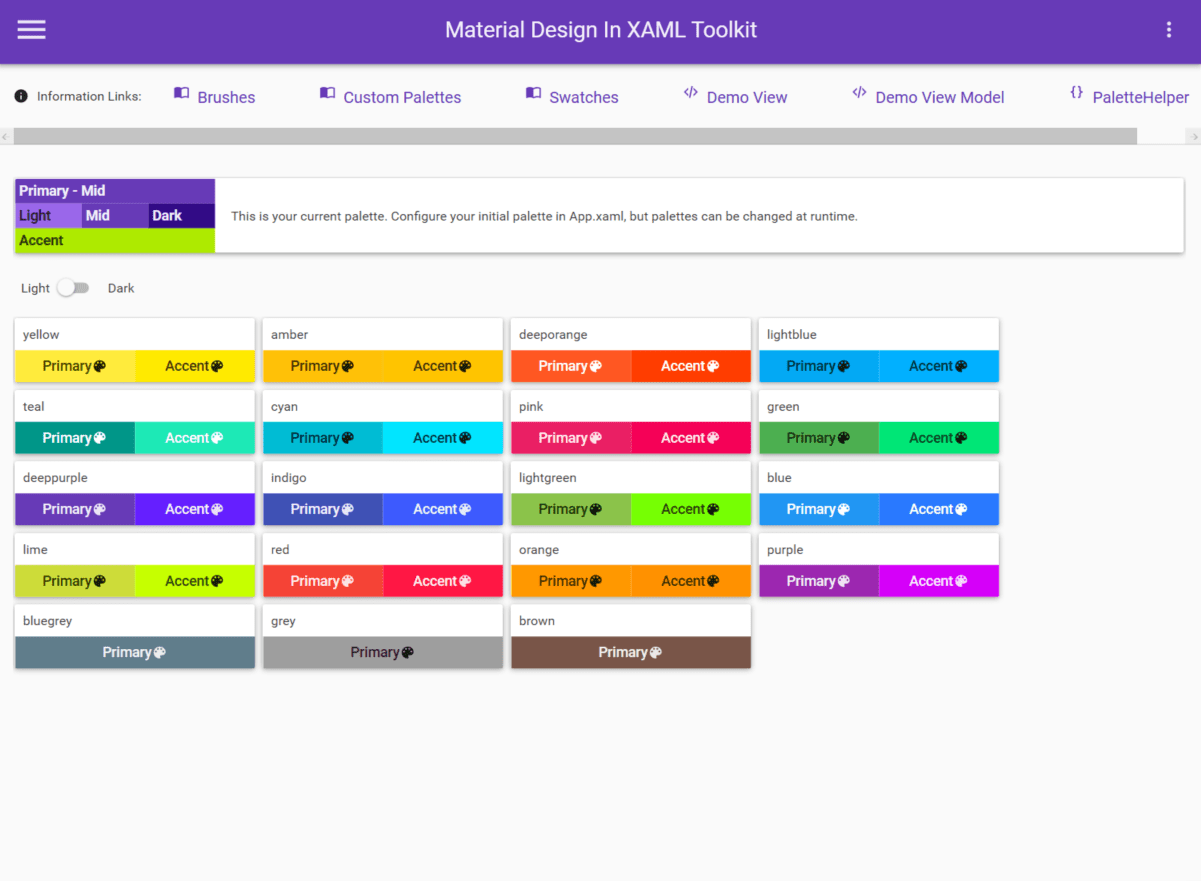Switch the theme toggle from Light to Dark
1201x881 pixels.
click(x=73, y=288)
